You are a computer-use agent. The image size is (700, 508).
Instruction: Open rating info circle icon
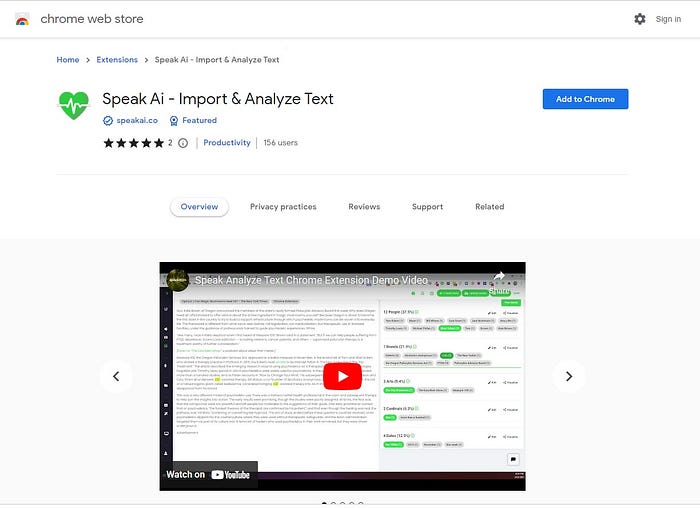click(x=183, y=143)
